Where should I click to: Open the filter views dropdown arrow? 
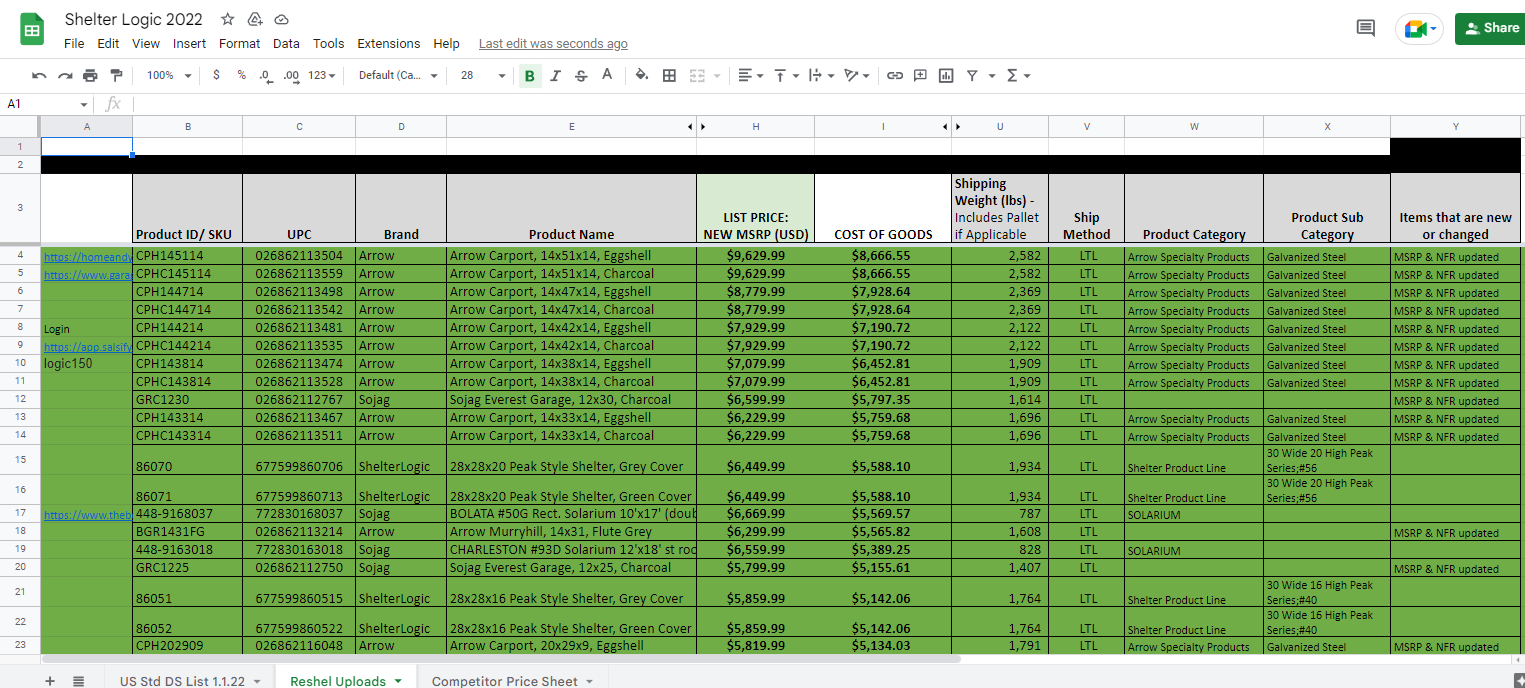point(992,76)
